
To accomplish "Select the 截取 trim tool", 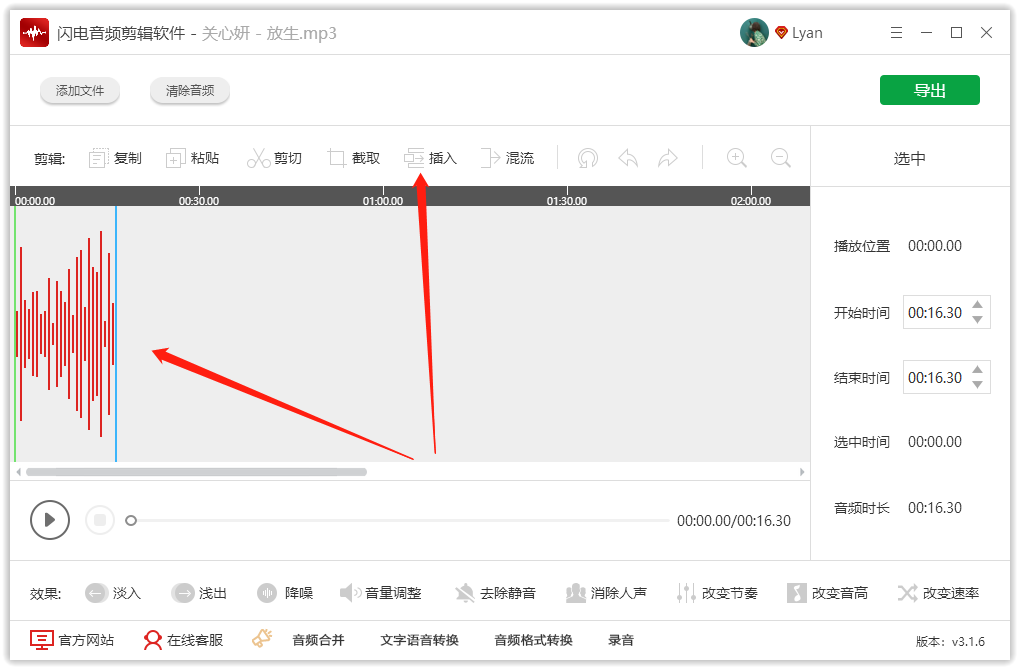I will point(355,157).
